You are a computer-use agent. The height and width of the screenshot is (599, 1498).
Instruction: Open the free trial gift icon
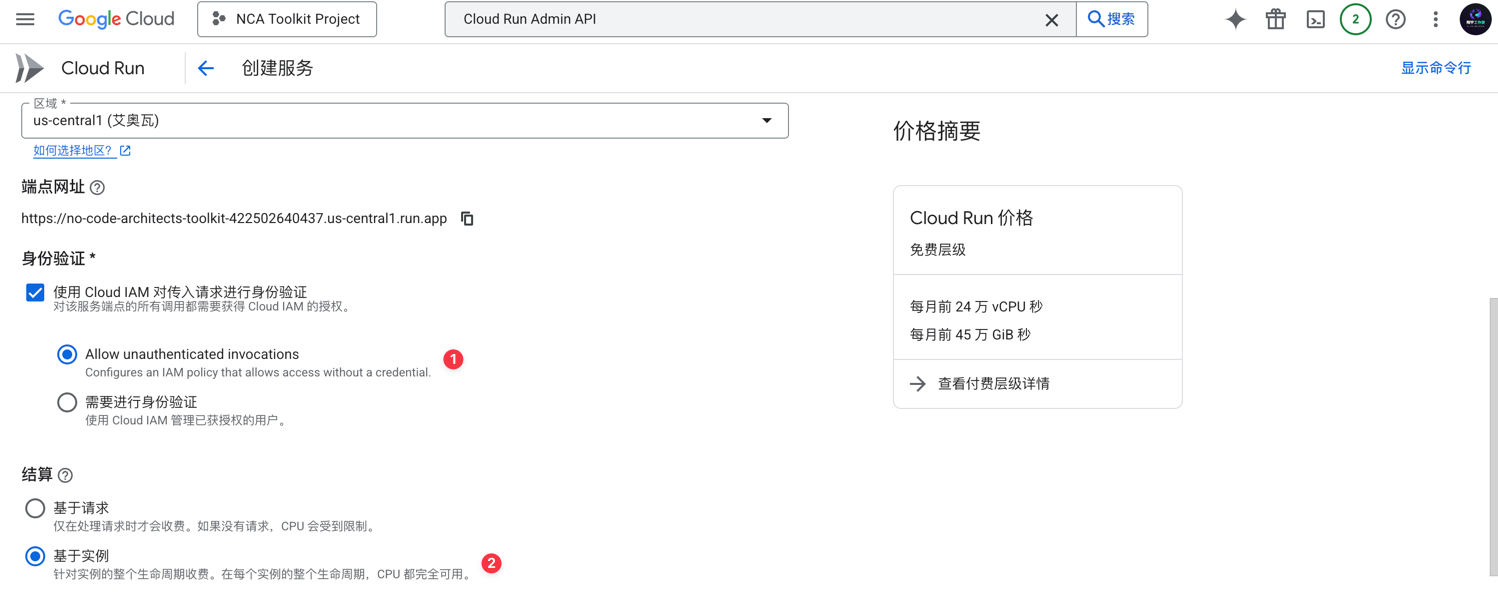1275,18
